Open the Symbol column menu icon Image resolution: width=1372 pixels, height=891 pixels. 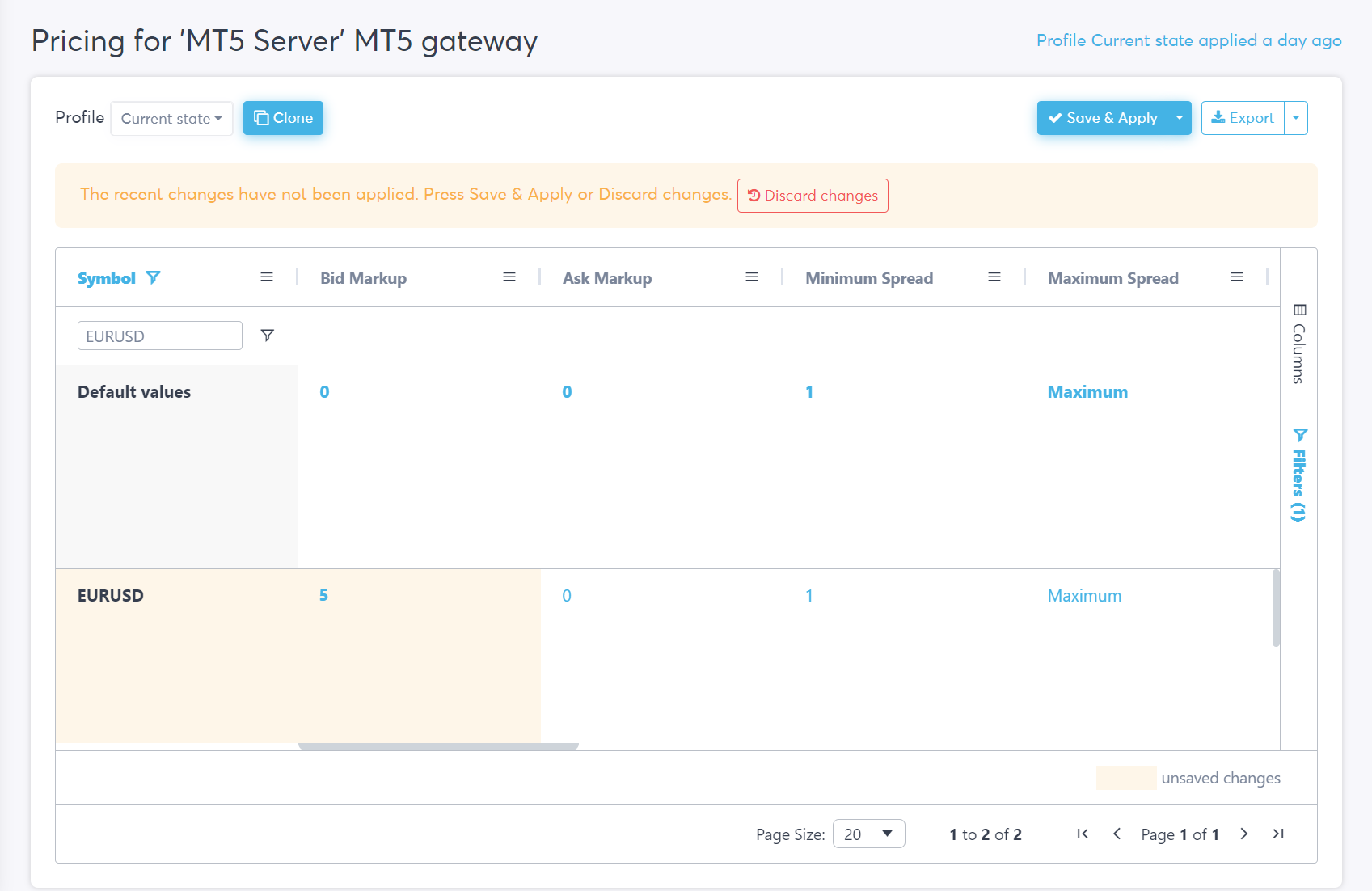tap(267, 277)
